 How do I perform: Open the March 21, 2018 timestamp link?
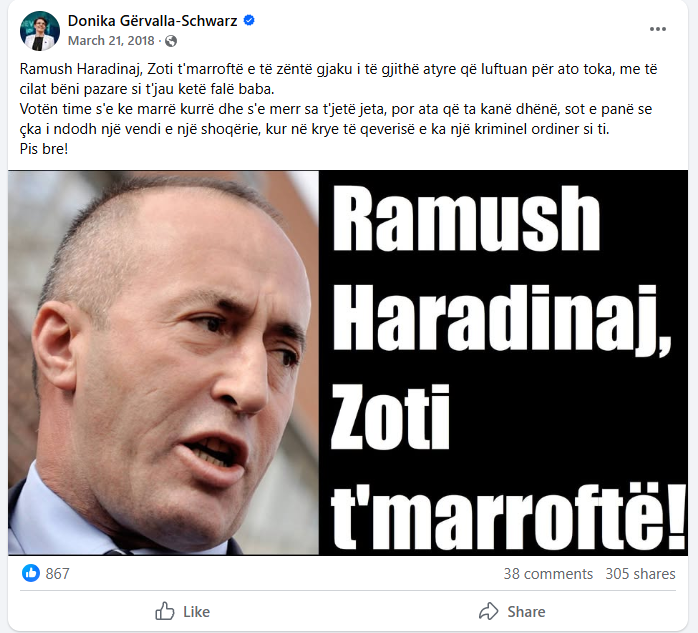(x=111, y=41)
